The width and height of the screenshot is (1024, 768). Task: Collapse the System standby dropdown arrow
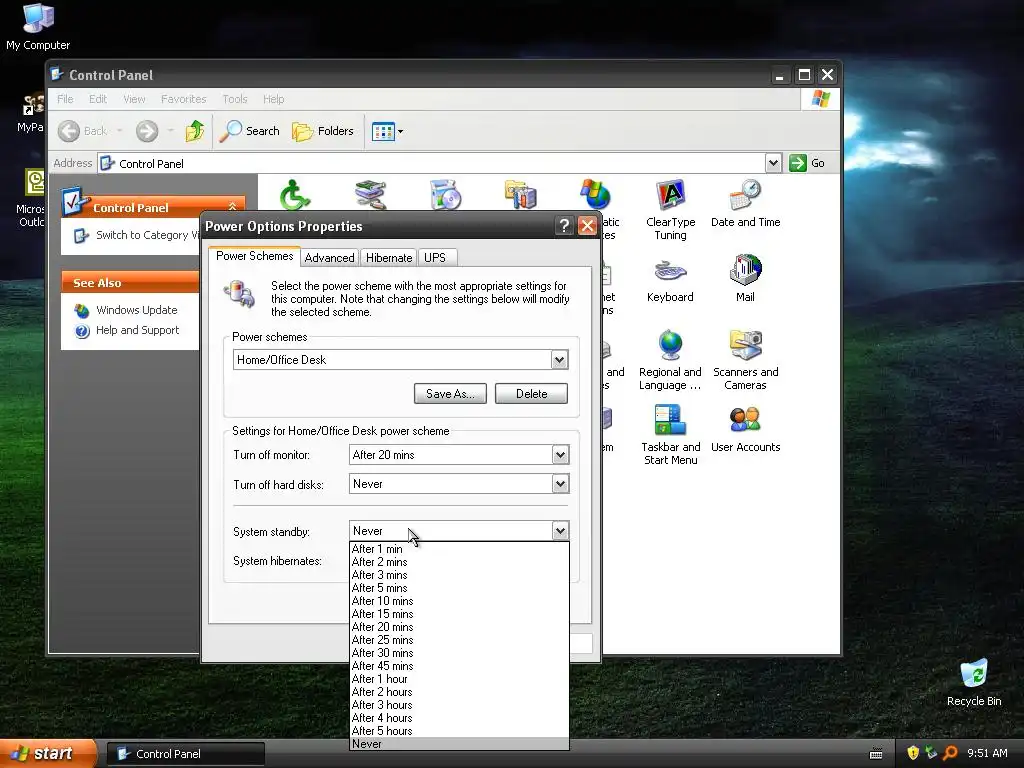tap(560, 531)
